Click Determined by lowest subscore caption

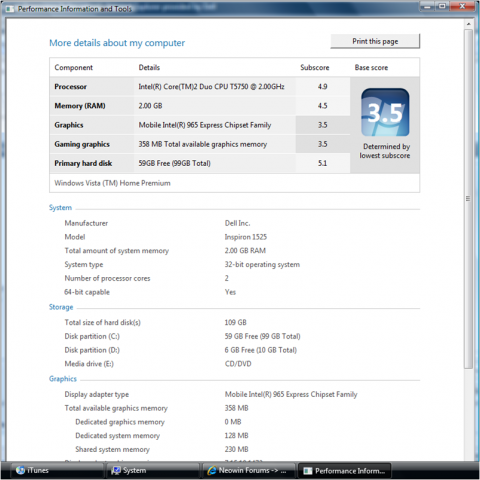point(385,151)
